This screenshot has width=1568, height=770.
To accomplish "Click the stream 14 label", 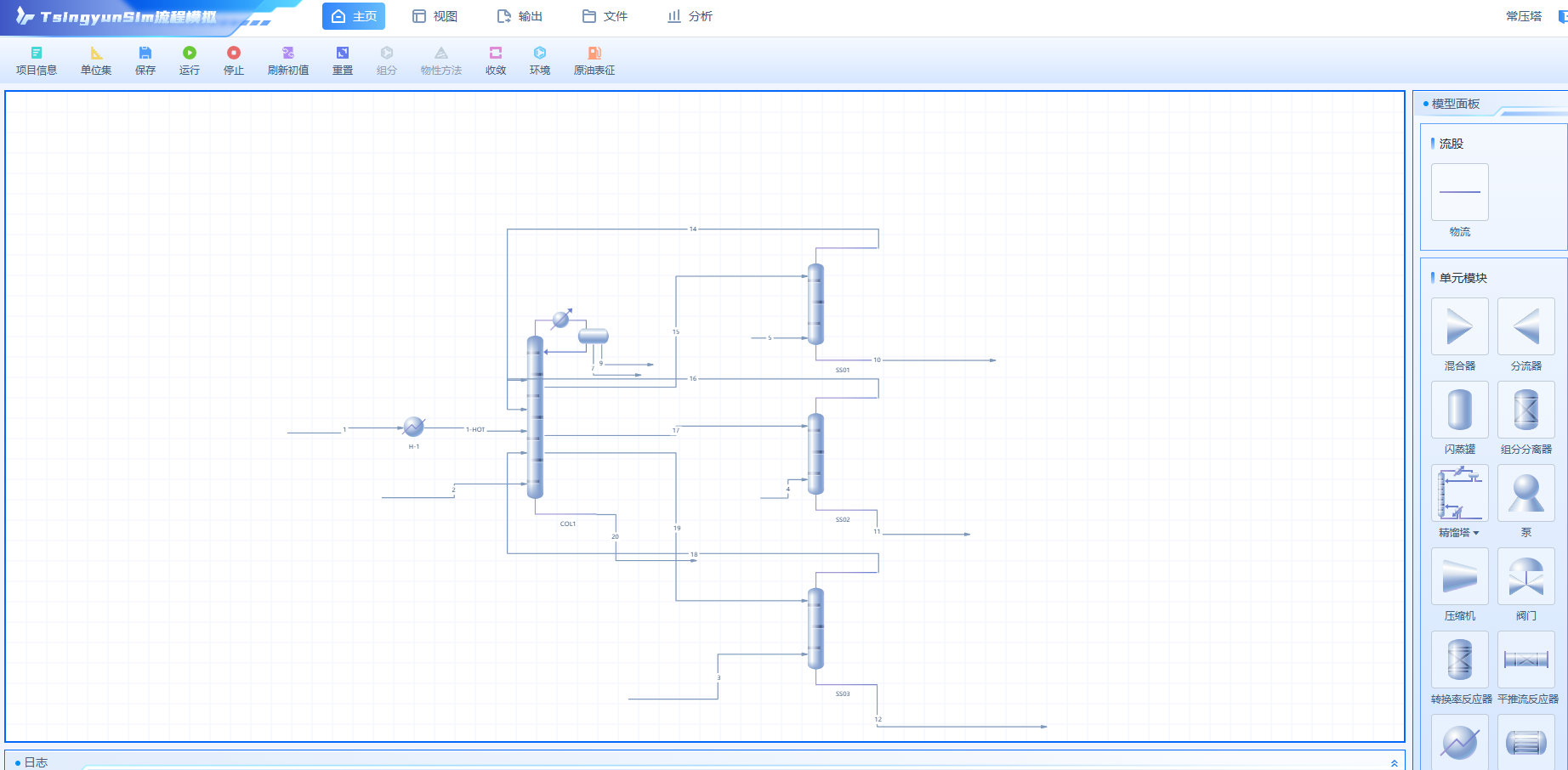I will click(x=693, y=229).
